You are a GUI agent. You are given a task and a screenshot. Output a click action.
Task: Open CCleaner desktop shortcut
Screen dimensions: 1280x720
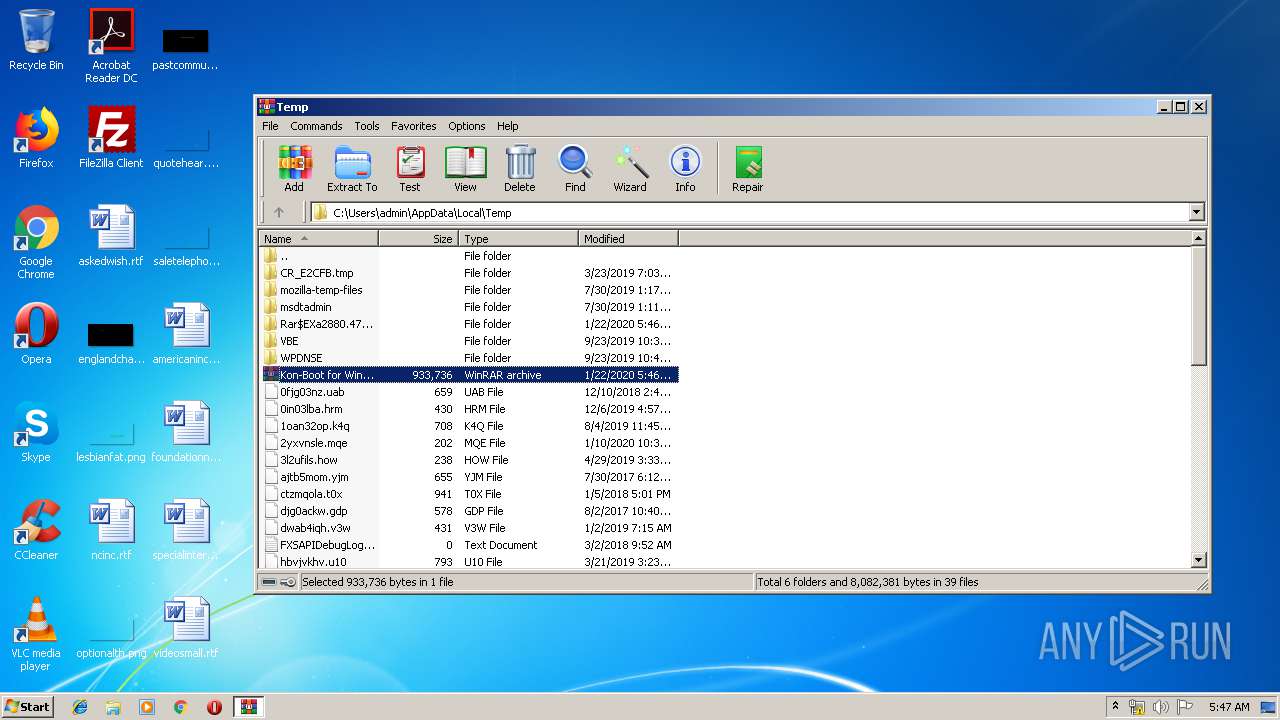[36, 531]
